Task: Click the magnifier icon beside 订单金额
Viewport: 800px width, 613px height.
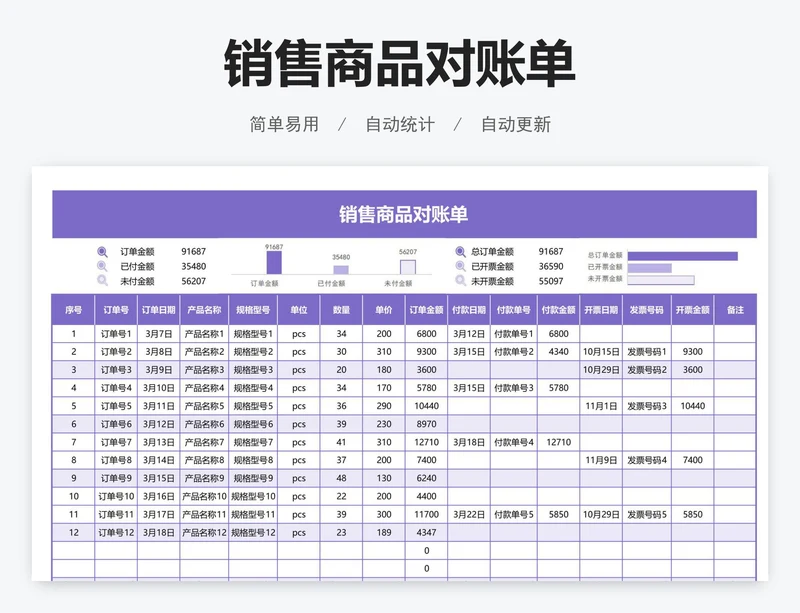Action: tap(103, 252)
